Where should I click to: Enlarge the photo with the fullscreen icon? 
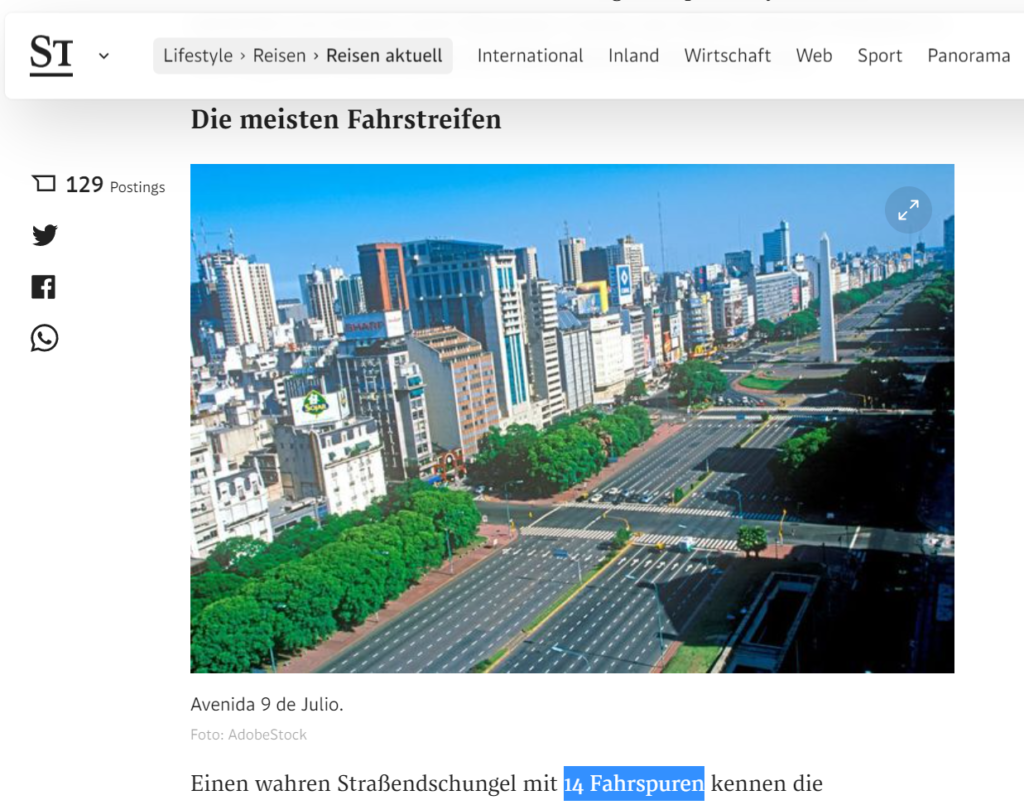pos(908,210)
